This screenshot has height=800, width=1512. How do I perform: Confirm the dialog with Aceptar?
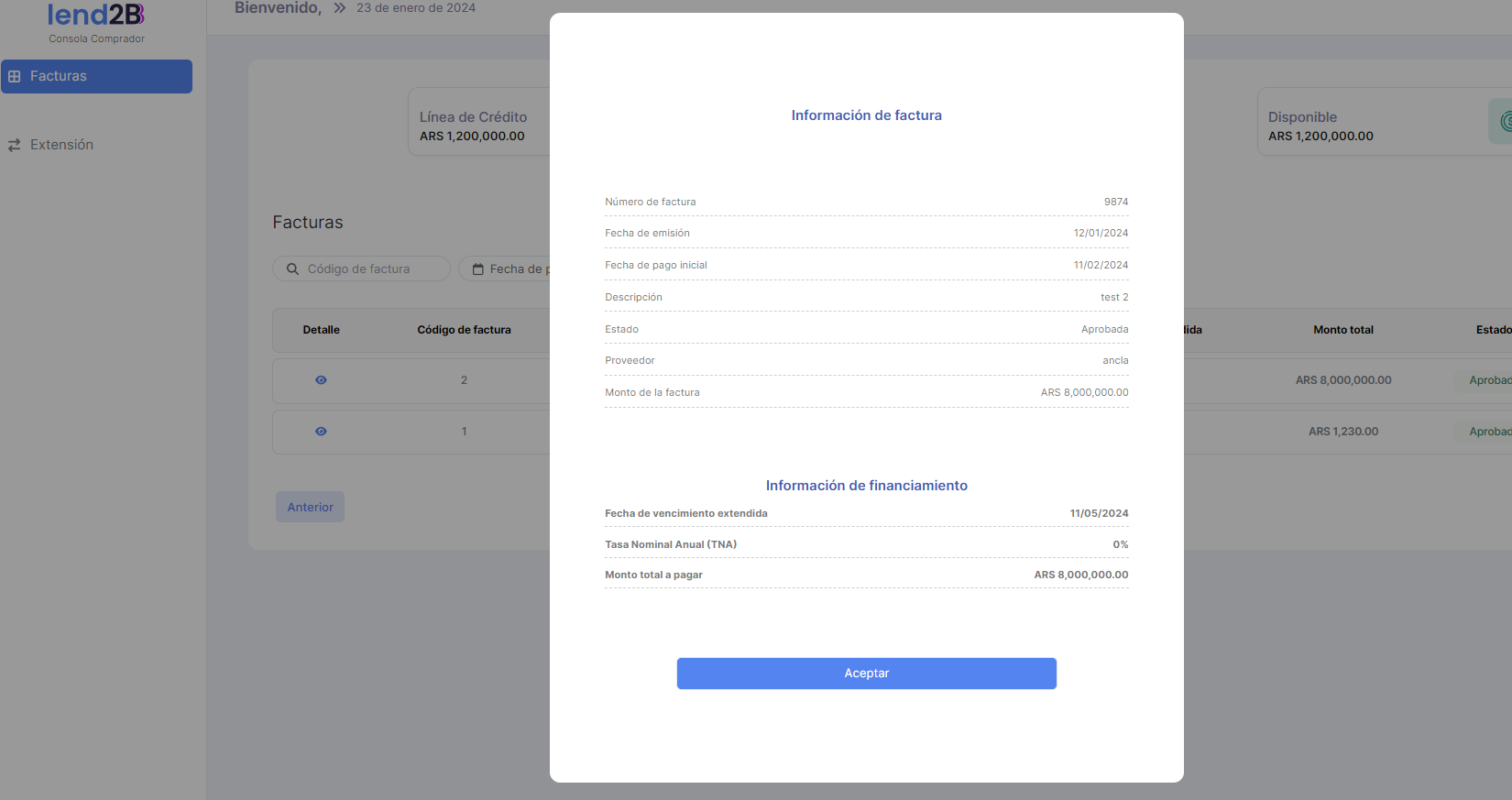866,674
